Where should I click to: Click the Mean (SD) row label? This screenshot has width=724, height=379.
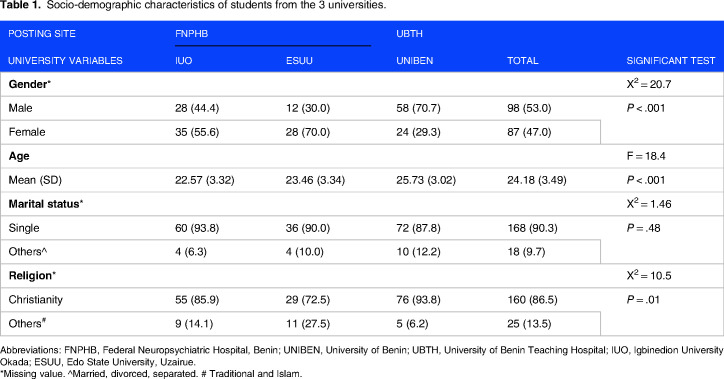tap(35, 180)
